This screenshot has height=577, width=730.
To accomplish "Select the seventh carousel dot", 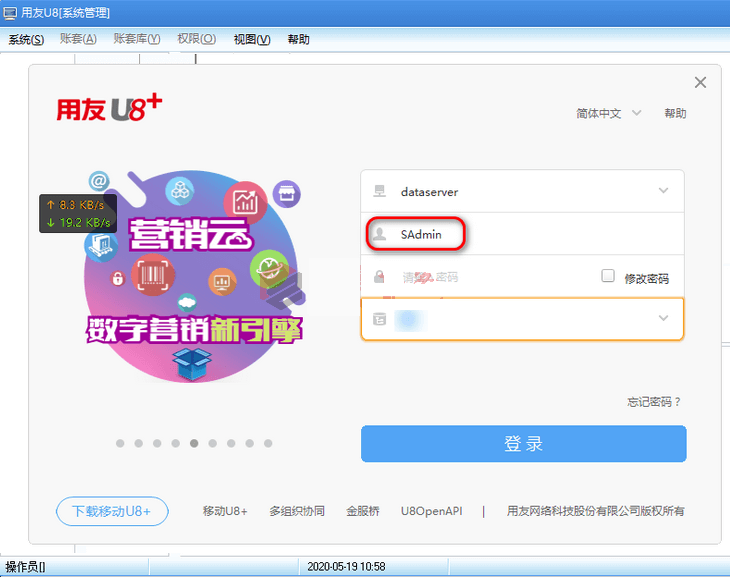I will coord(231,443).
